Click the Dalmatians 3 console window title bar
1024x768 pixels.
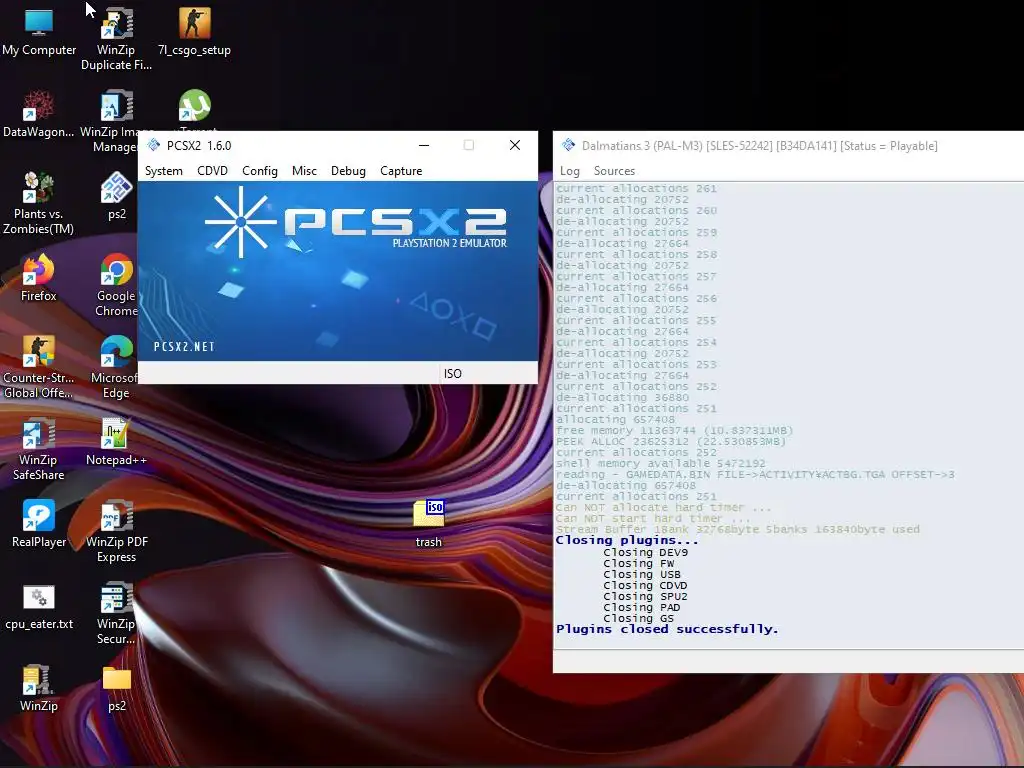point(788,145)
